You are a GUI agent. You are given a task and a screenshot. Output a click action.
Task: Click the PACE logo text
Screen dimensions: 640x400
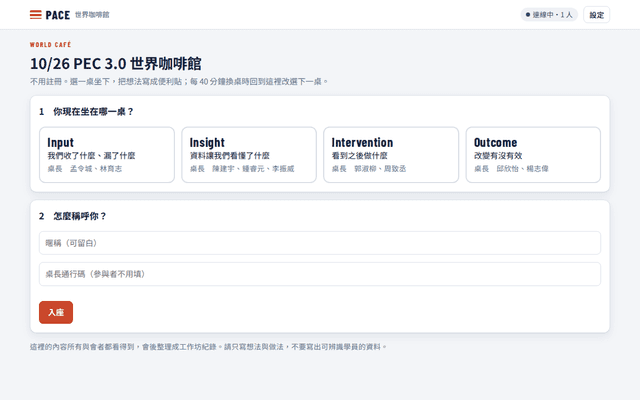pyautogui.click(x=58, y=15)
